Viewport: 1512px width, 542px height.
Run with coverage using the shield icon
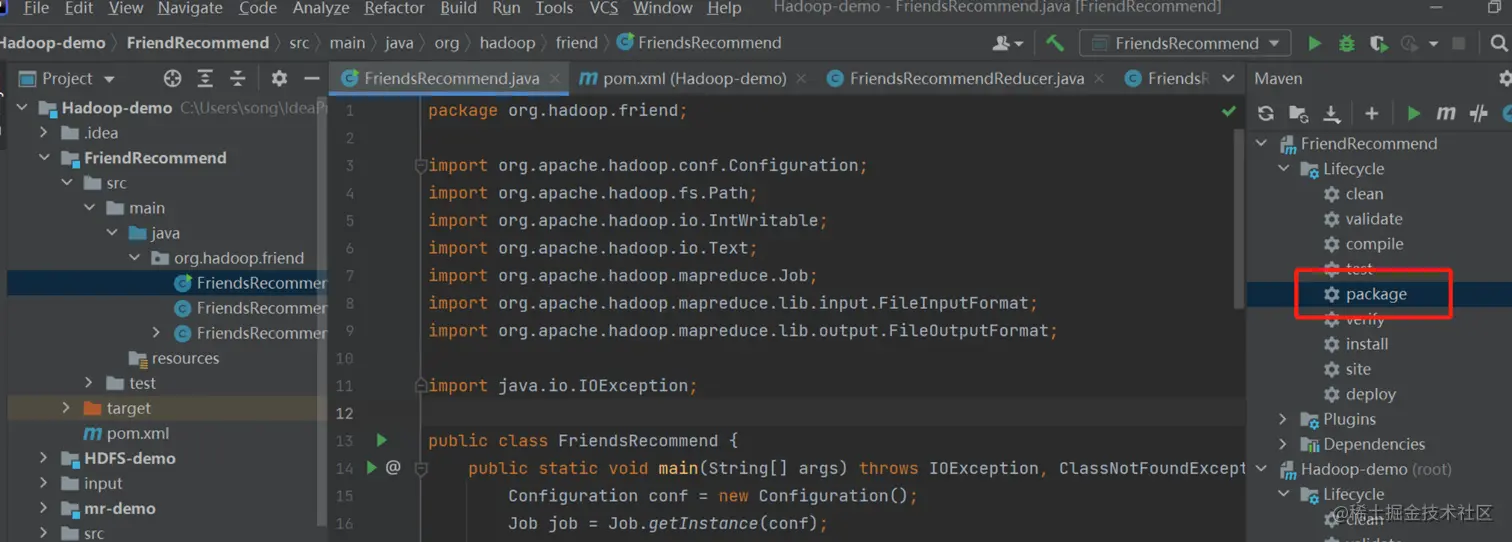coord(1378,43)
